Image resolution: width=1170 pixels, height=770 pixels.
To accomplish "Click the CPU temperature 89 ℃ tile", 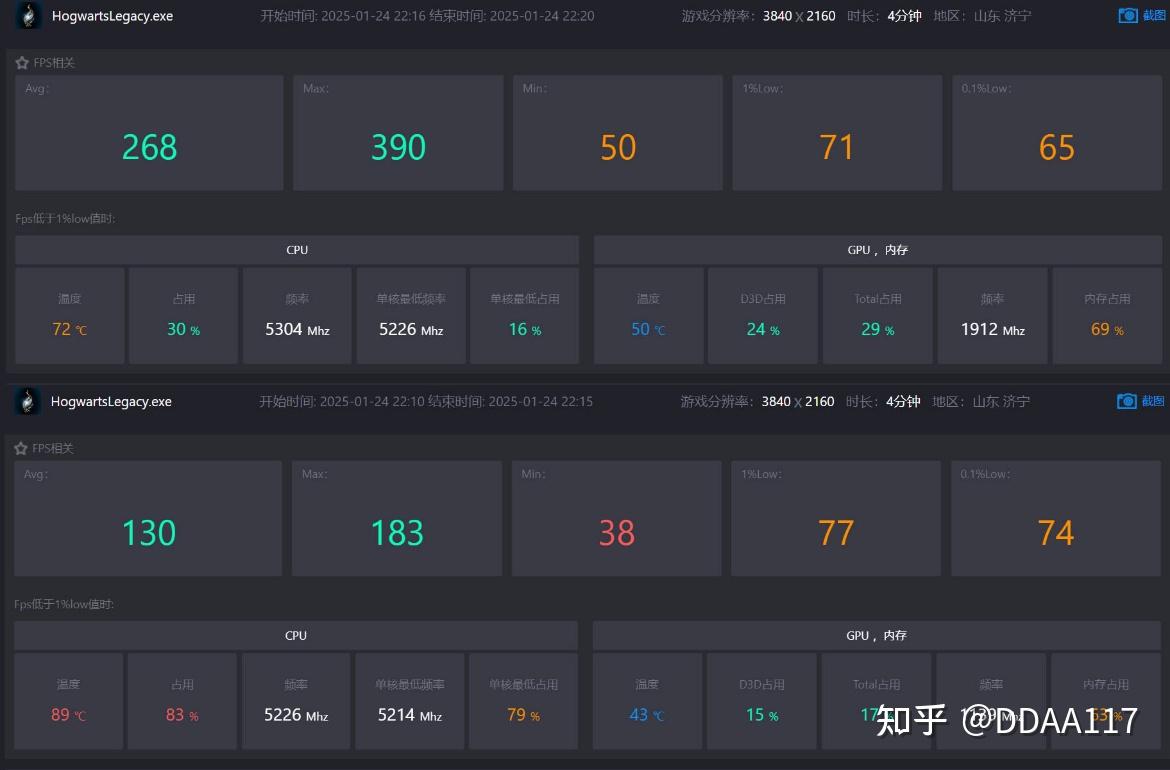I will point(69,701).
